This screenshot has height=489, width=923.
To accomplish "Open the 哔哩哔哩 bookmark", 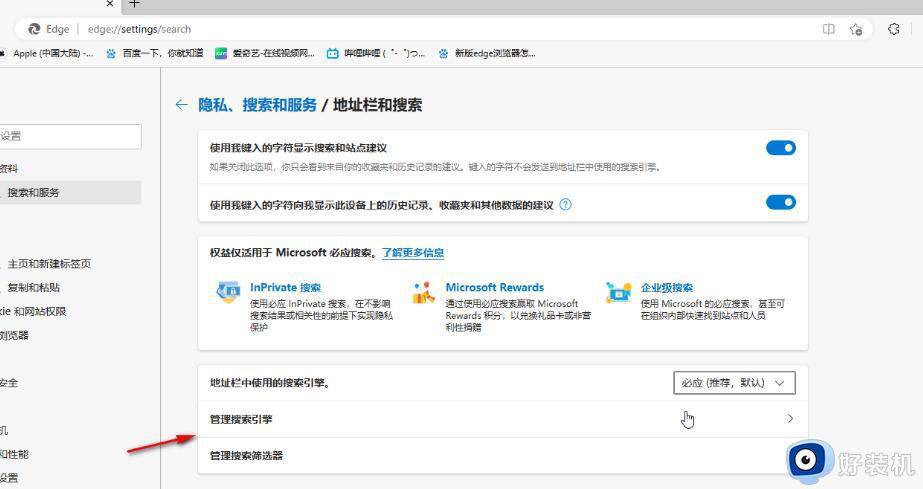I will pyautogui.click(x=376, y=53).
